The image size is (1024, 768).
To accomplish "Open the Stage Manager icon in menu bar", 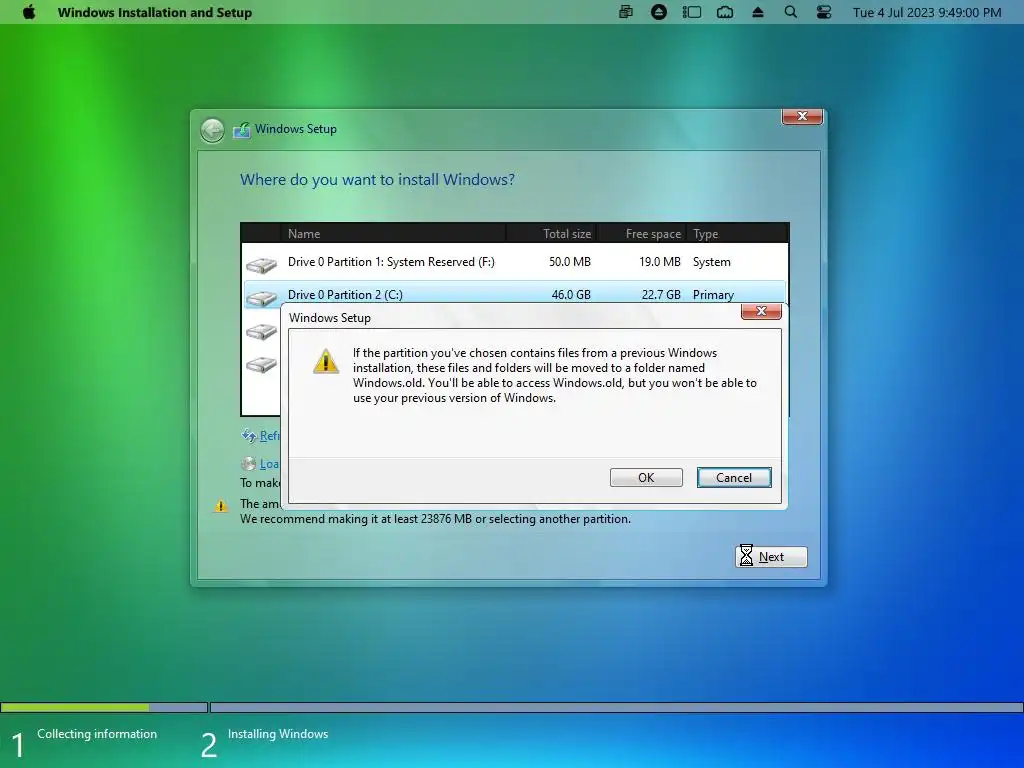I will point(692,12).
